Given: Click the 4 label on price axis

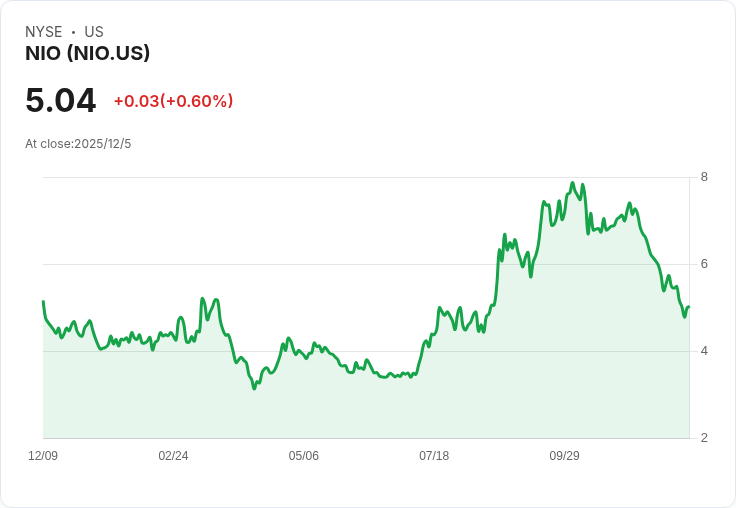Looking at the screenshot, I should click(x=704, y=351).
